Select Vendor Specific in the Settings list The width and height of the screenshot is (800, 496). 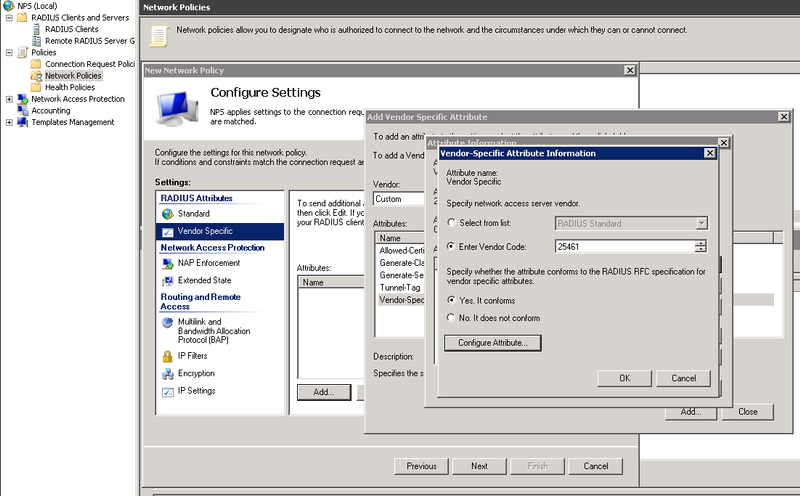coord(205,231)
